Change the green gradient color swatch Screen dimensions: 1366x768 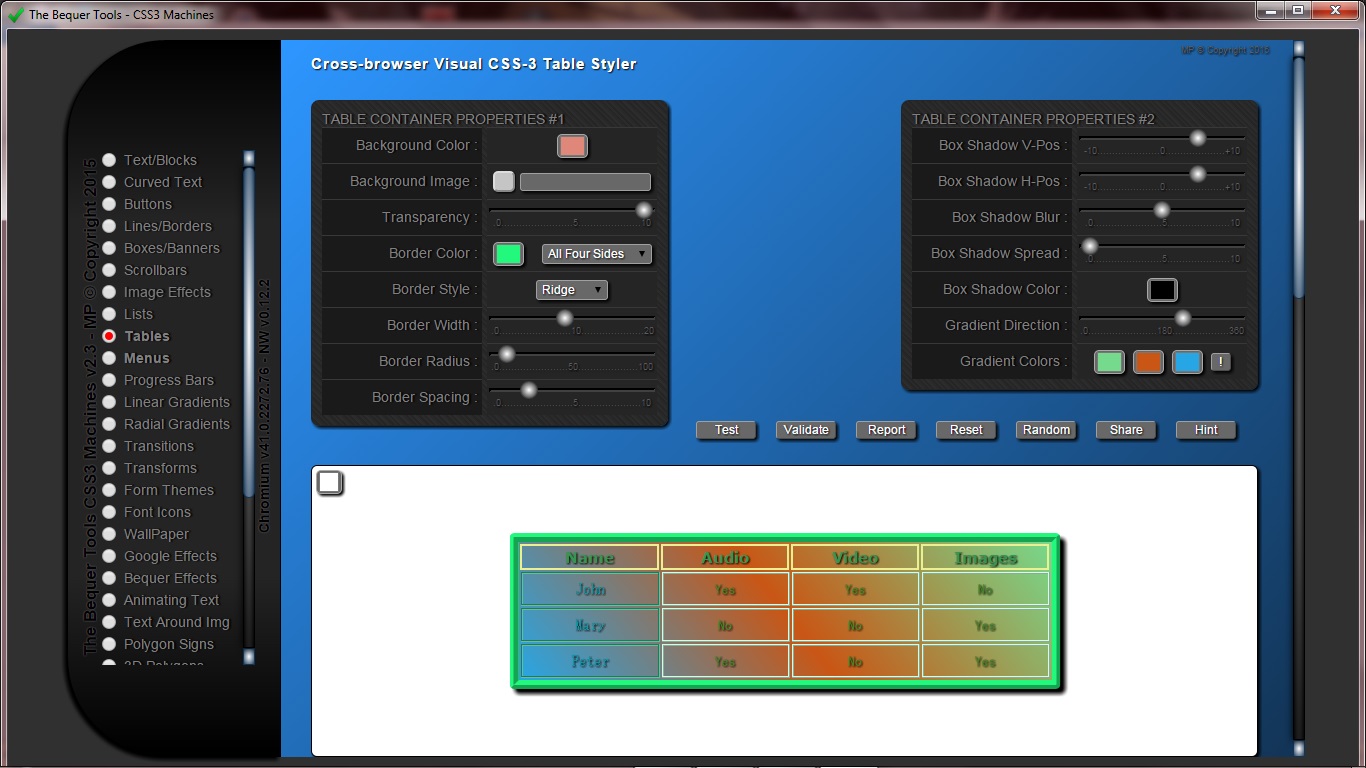point(1109,362)
